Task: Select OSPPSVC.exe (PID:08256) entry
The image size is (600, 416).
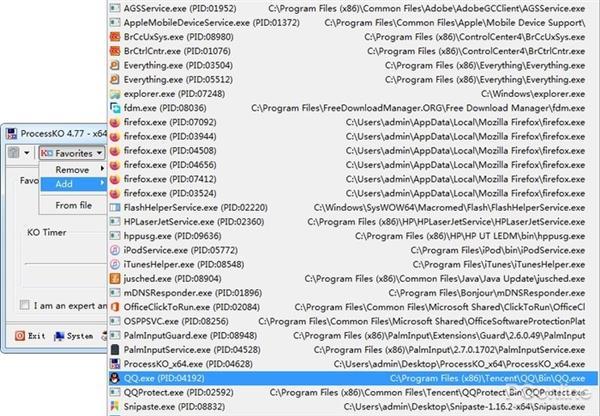Action: 353,321
